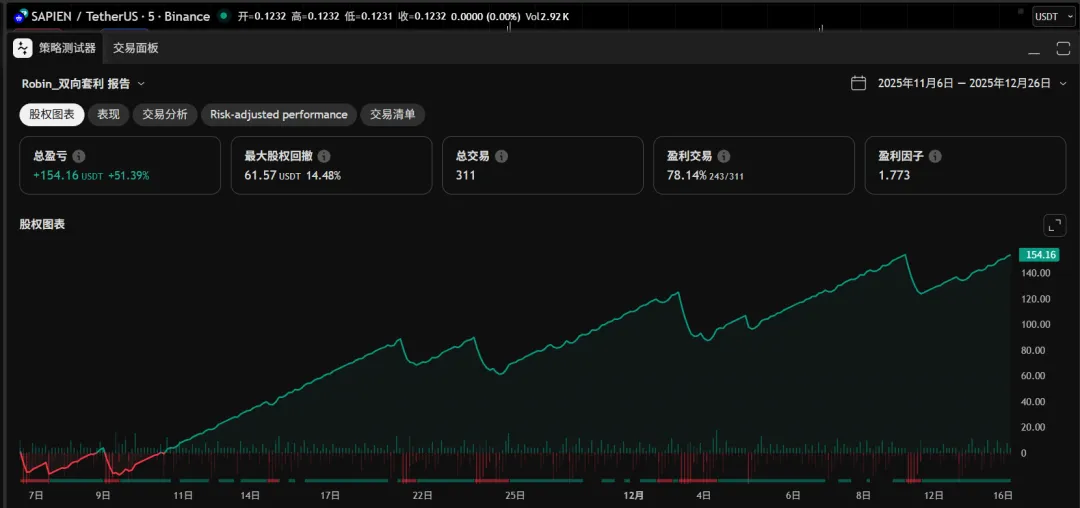Click the Strategy Tester icon
Viewport: 1080px width, 508px height.
click(x=22, y=48)
